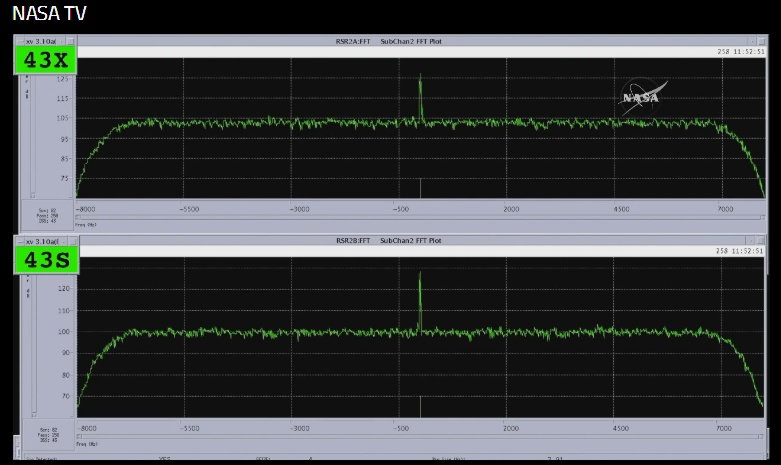Image resolution: width=781 pixels, height=465 pixels.
Task: Click the Freq (Hz) axis caption in RSR2A window
Action: [86, 225]
